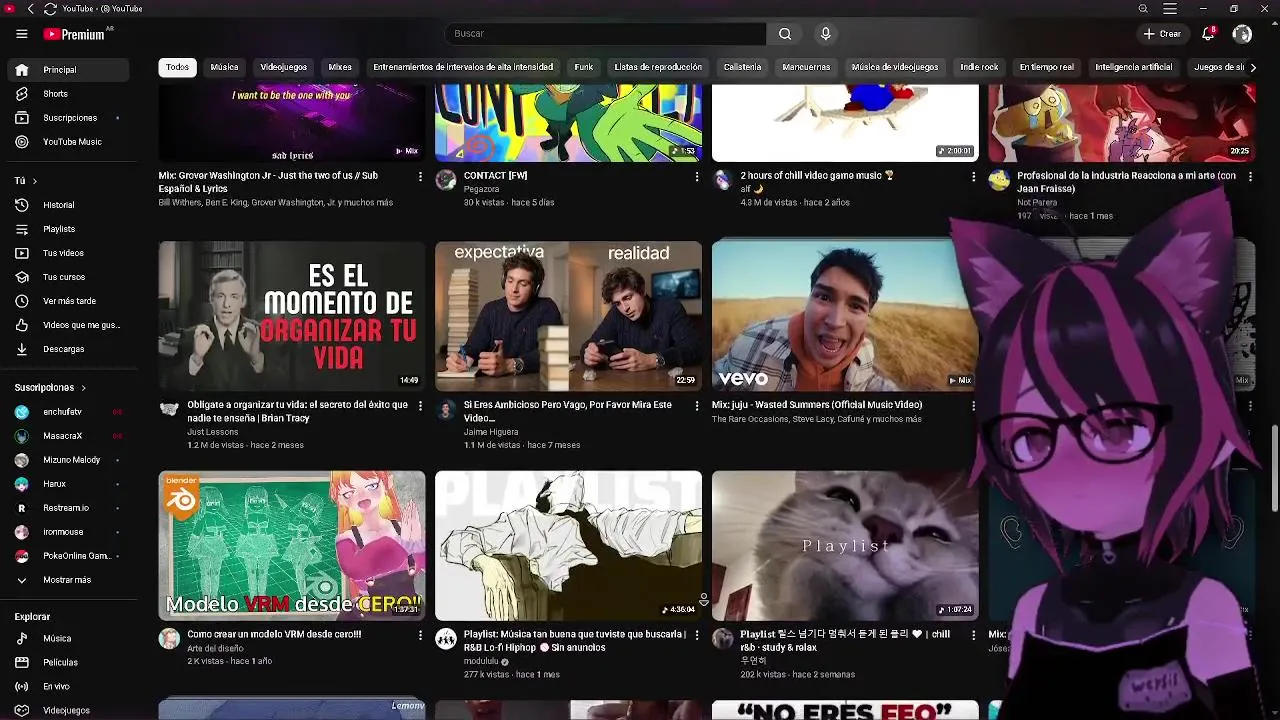Screen dimensions: 1280x720
Task: Expand the Suscripciones section header
Action: tap(50, 387)
